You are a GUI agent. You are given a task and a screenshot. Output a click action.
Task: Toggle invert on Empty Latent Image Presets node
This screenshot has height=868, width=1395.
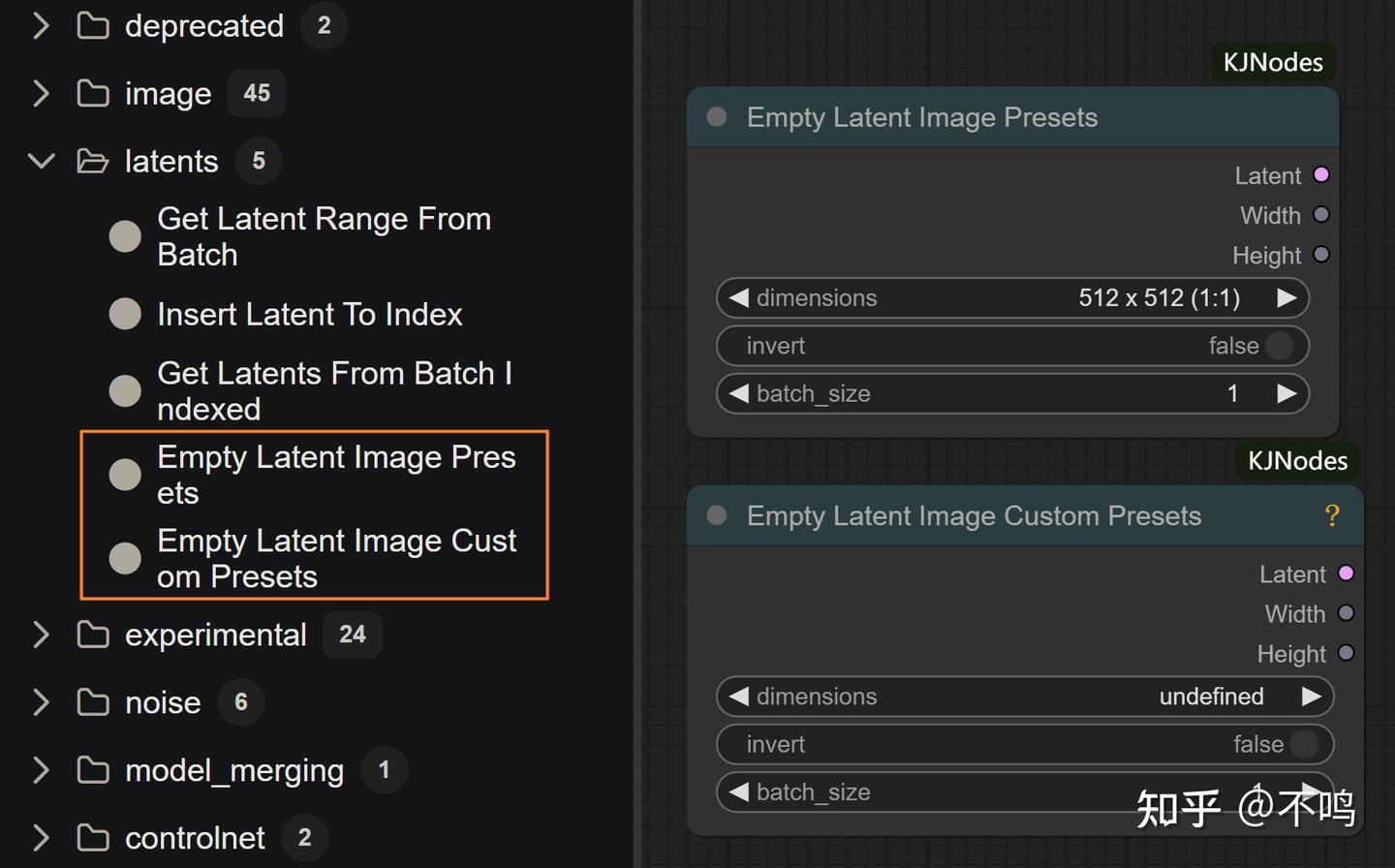point(1280,346)
